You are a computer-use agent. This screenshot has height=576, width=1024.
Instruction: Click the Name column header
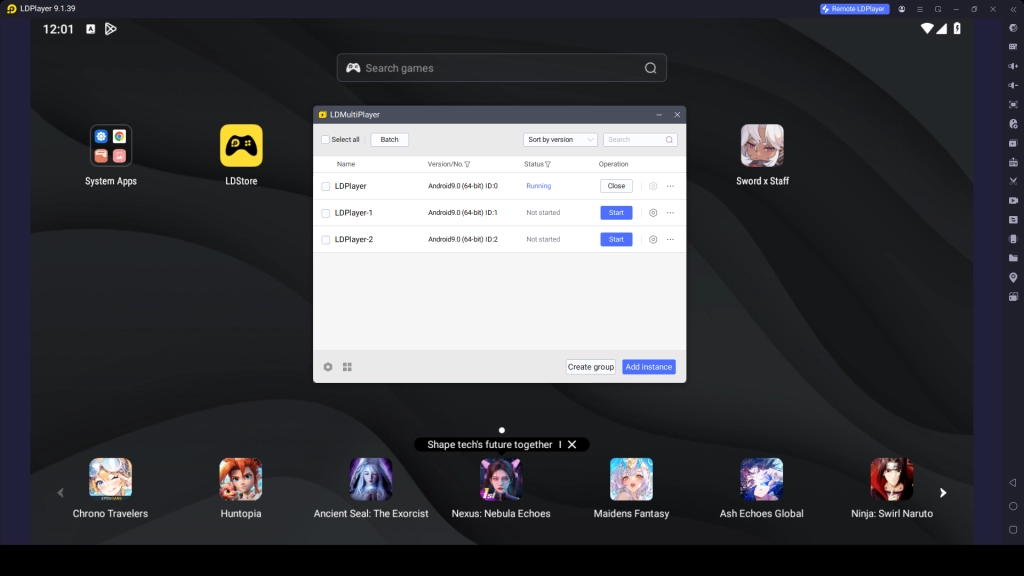346,165
